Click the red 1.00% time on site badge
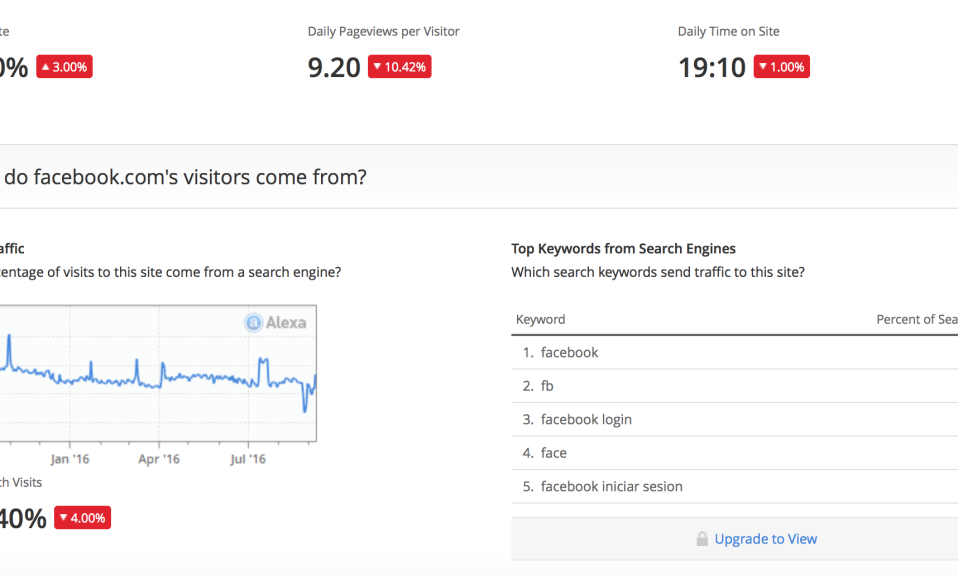958x575 pixels. click(781, 67)
